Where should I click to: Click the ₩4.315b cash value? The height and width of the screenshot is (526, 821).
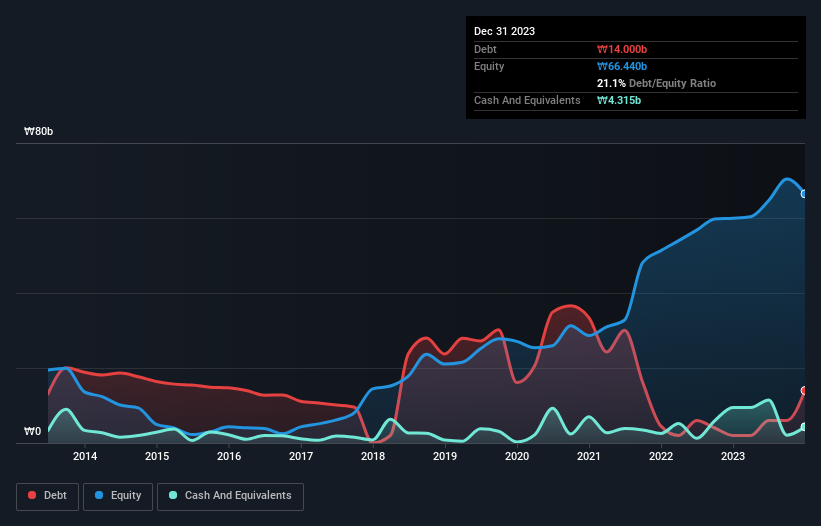(x=619, y=100)
